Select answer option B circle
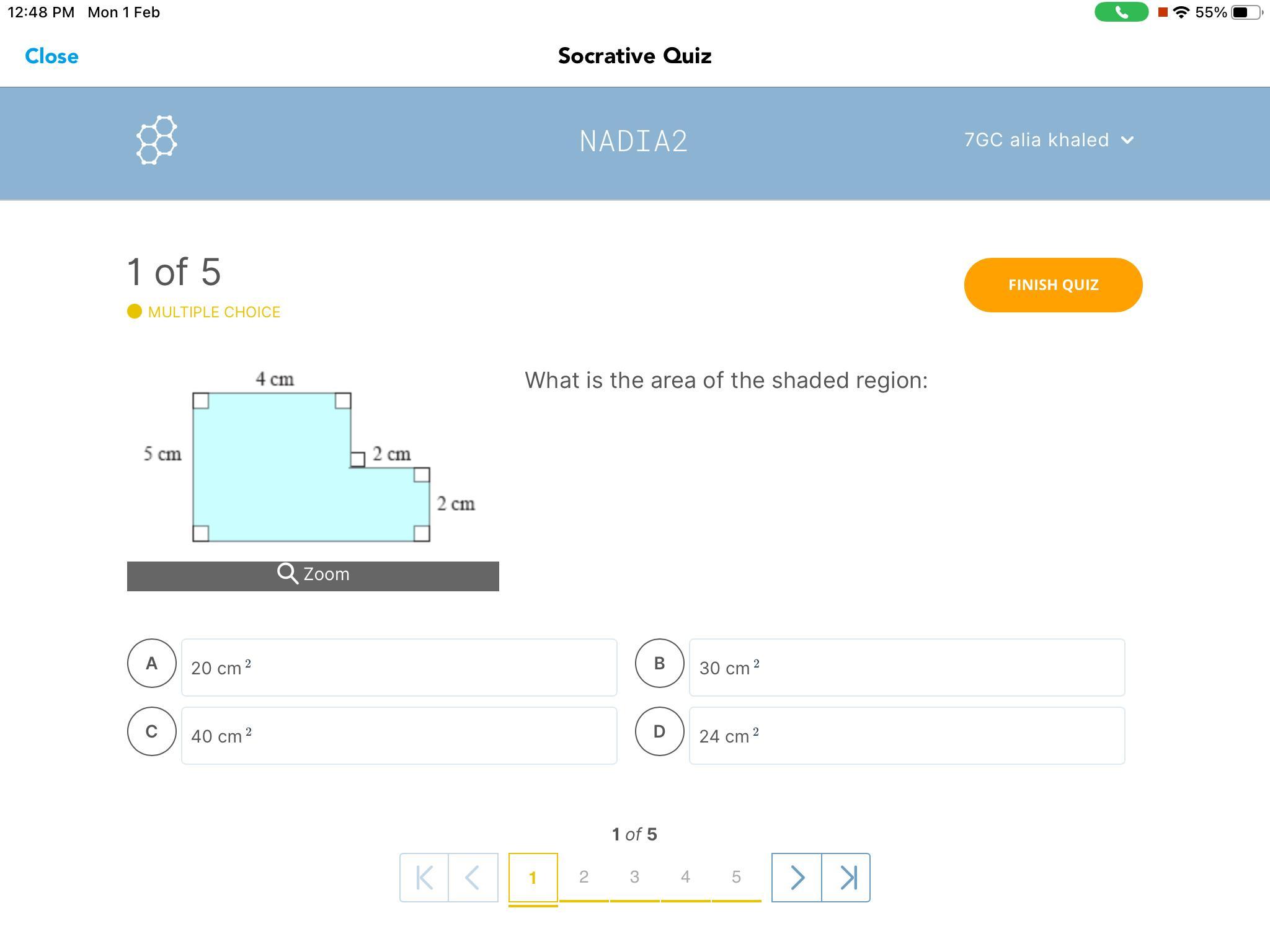Screen dimensions: 1270x952 point(659,663)
